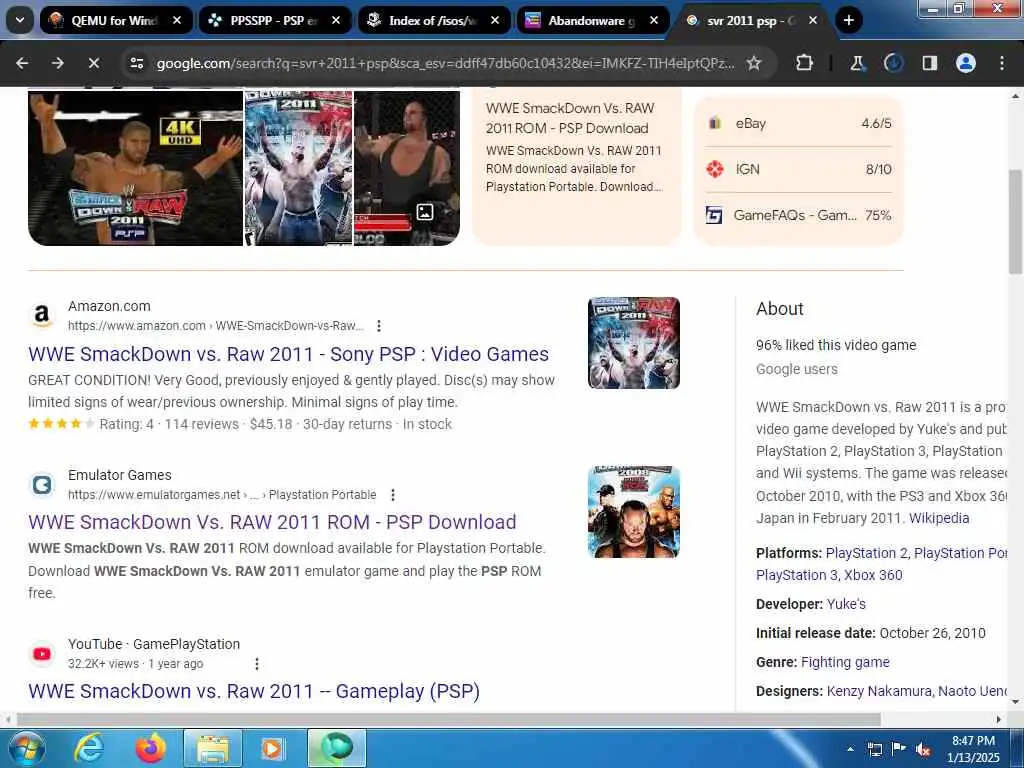The width and height of the screenshot is (1024, 768).
Task: Open the Windows Start menu
Action: click(27, 748)
